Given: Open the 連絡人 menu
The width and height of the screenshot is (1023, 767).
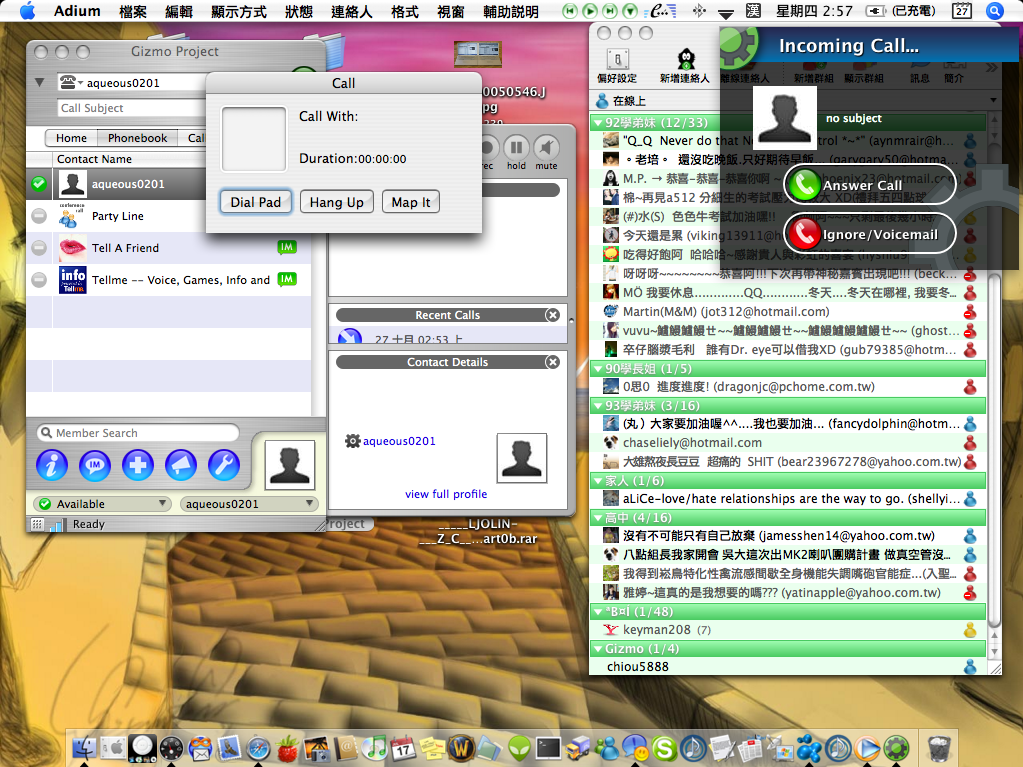Looking at the screenshot, I should (351, 11).
